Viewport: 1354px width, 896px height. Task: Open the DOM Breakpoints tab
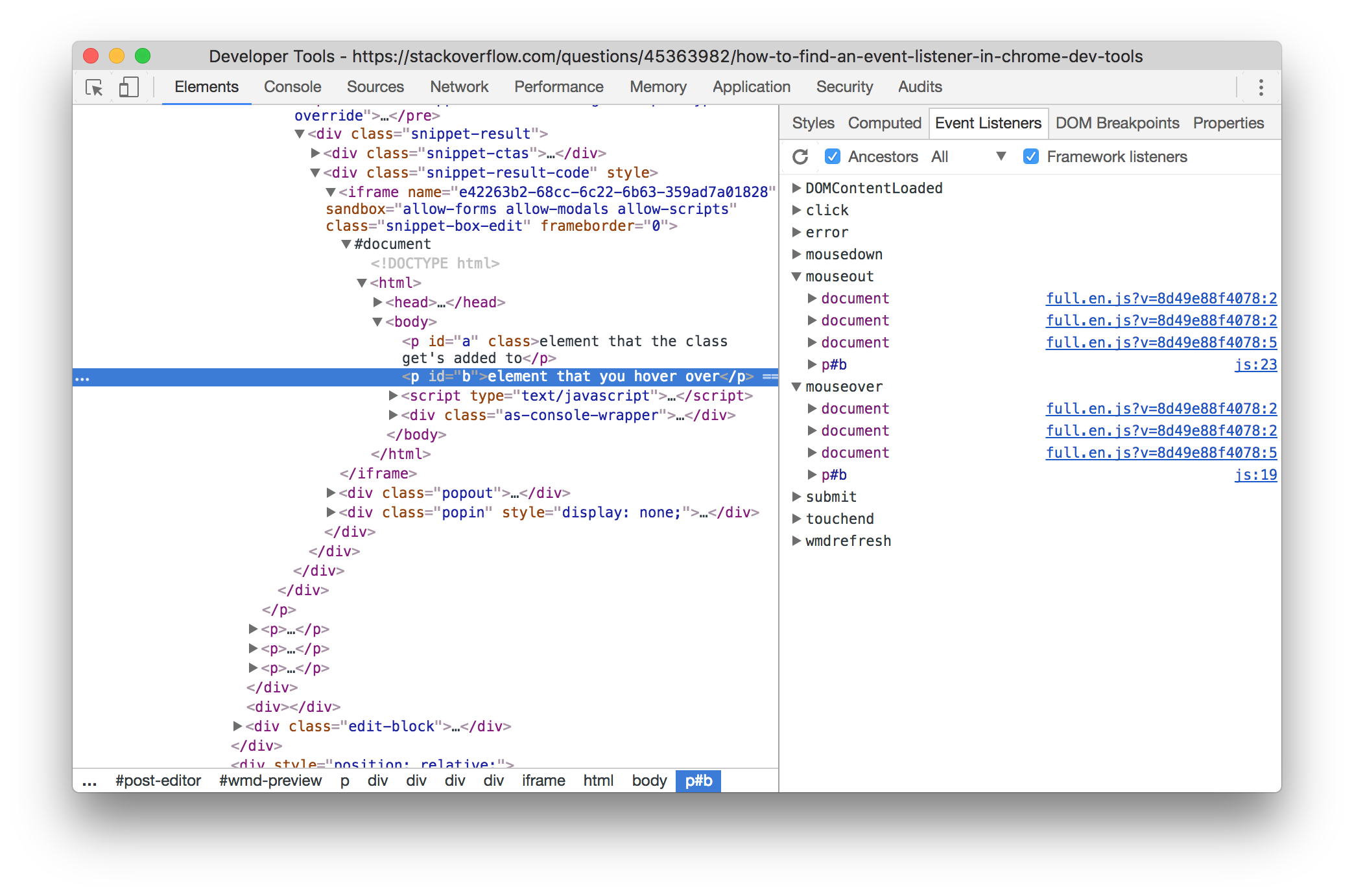pyautogui.click(x=1117, y=123)
